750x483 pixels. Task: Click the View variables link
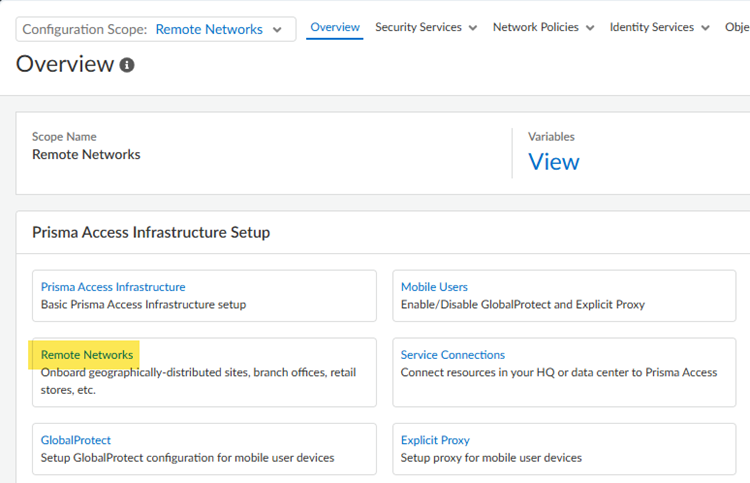(x=553, y=162)
